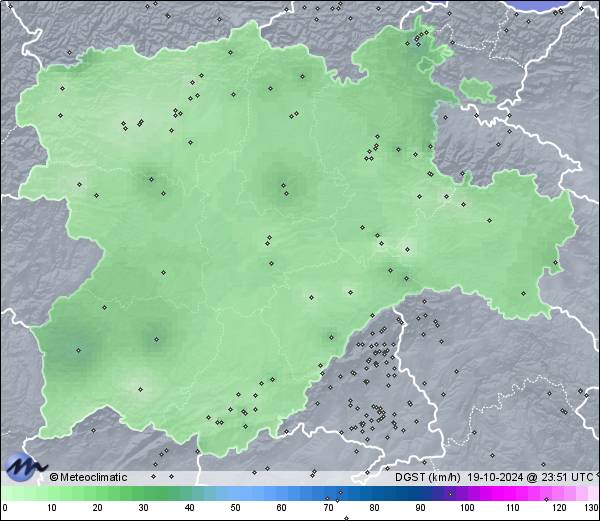The width and height of the screenshot is (600, 521).
Task: Click the 120 label on the wind scale
Action: tap(559, 508)
